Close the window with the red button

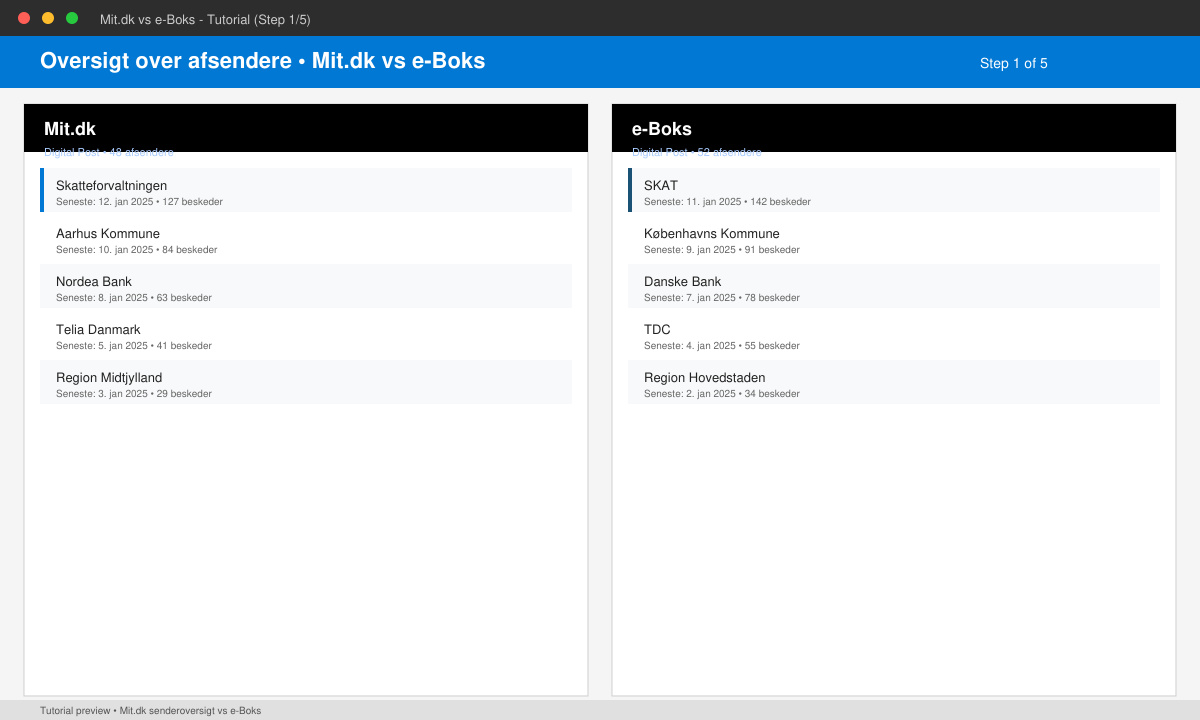click(24, 18)
